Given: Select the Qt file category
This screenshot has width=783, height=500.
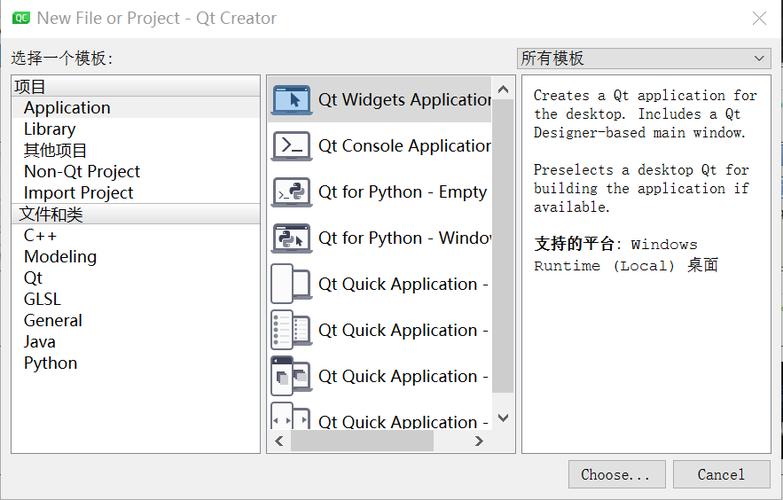Looking at the screenshot, I should 136,278.
